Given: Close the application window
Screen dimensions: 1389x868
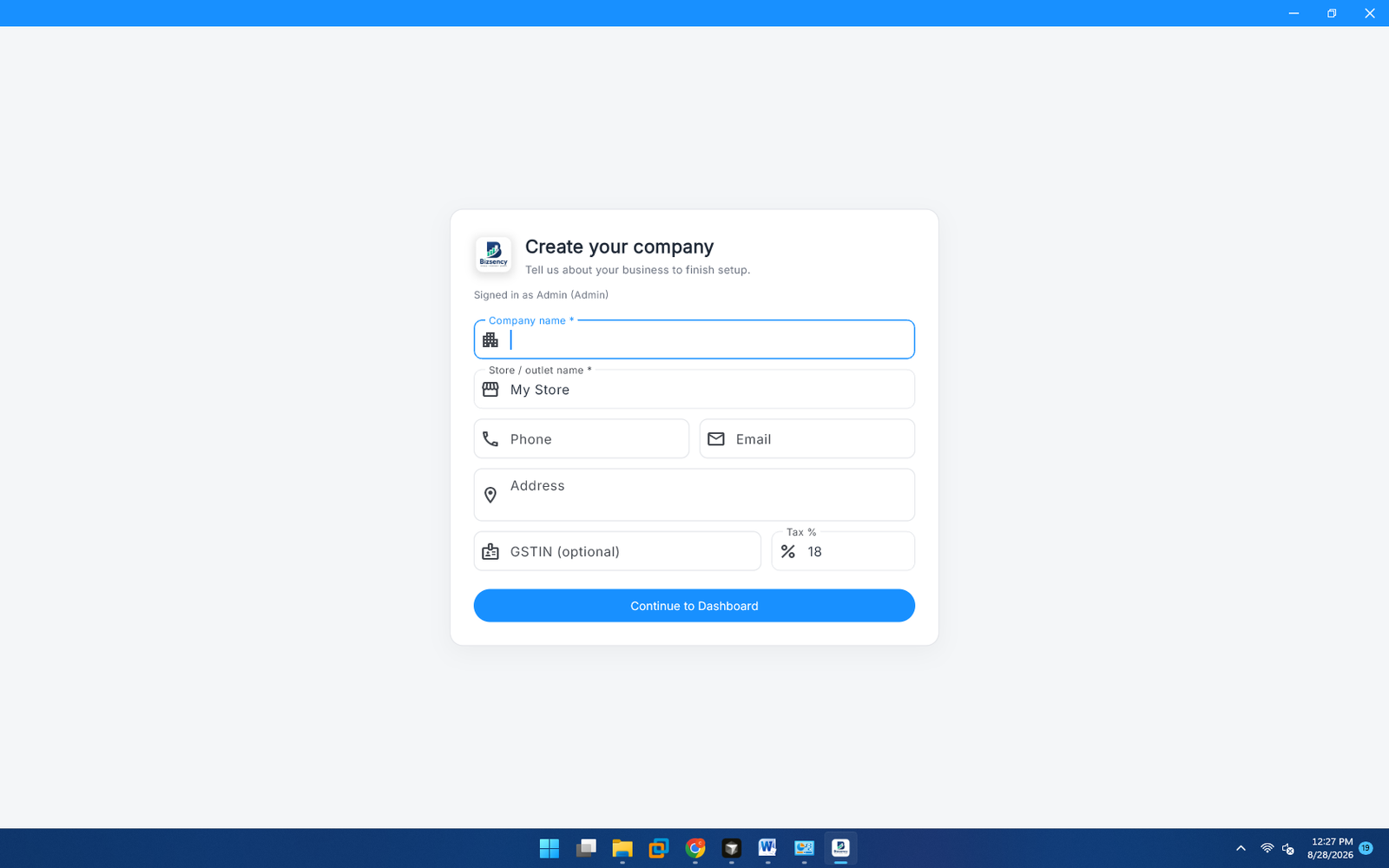Looking at the screenshot, I should click(x=1370, y=13).
